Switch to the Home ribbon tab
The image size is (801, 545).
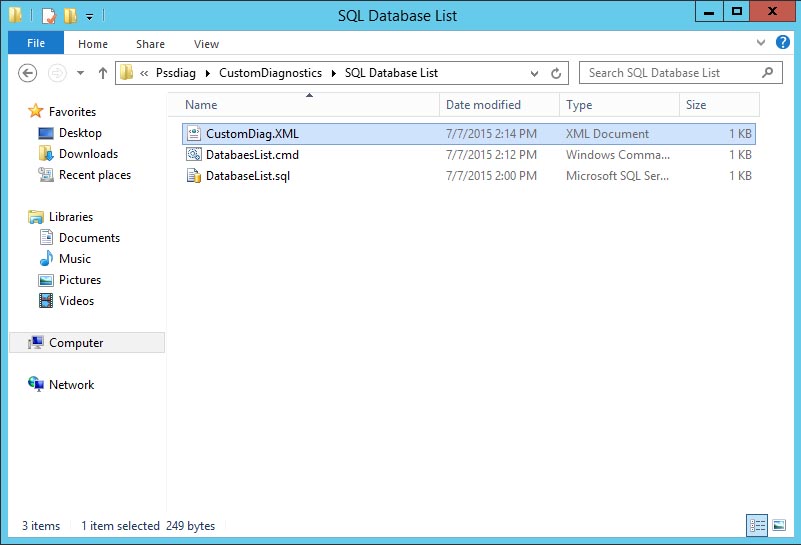pos(92,44)
